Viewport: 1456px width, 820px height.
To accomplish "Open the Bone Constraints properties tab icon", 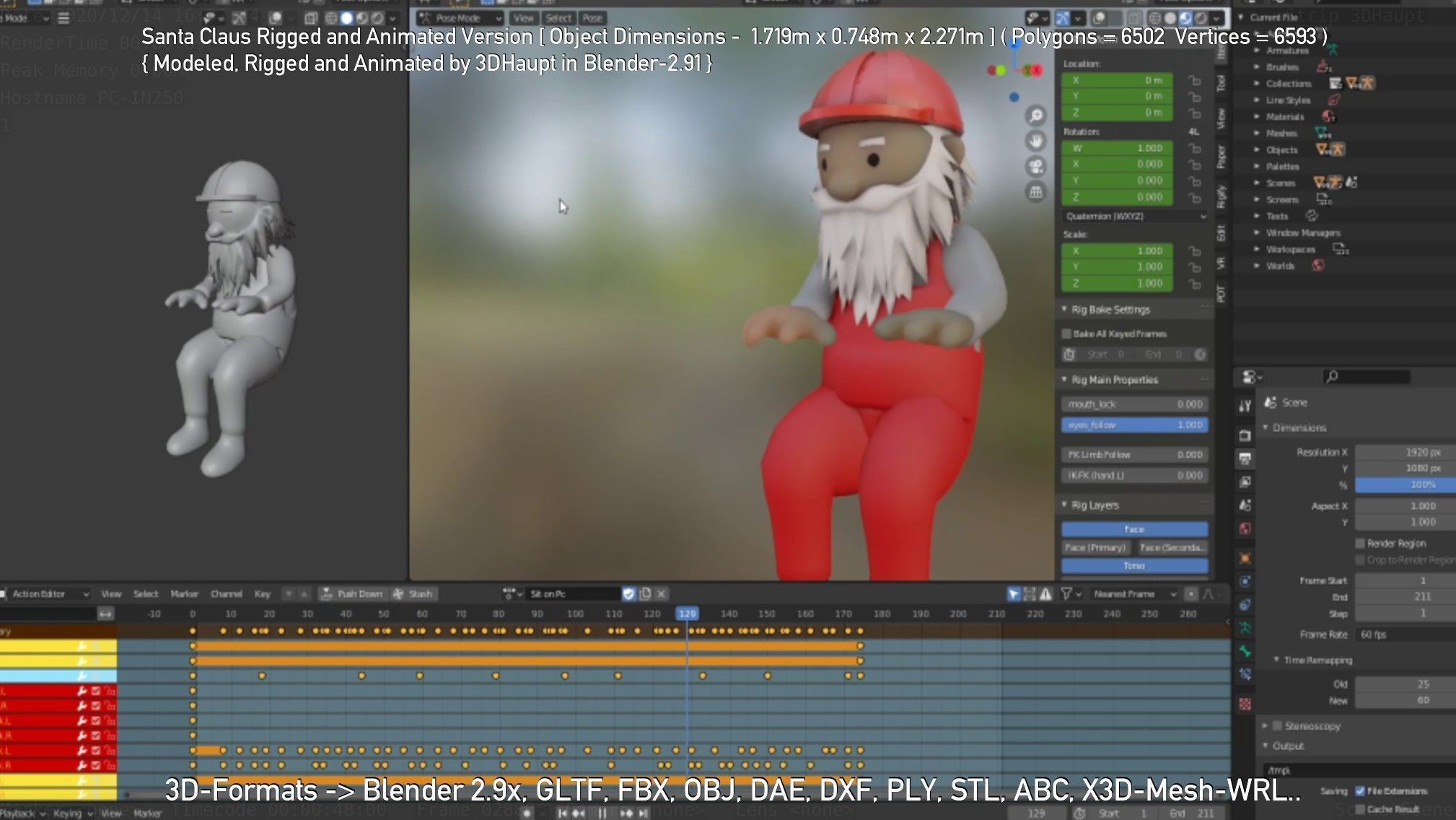I will (1245, 675).
